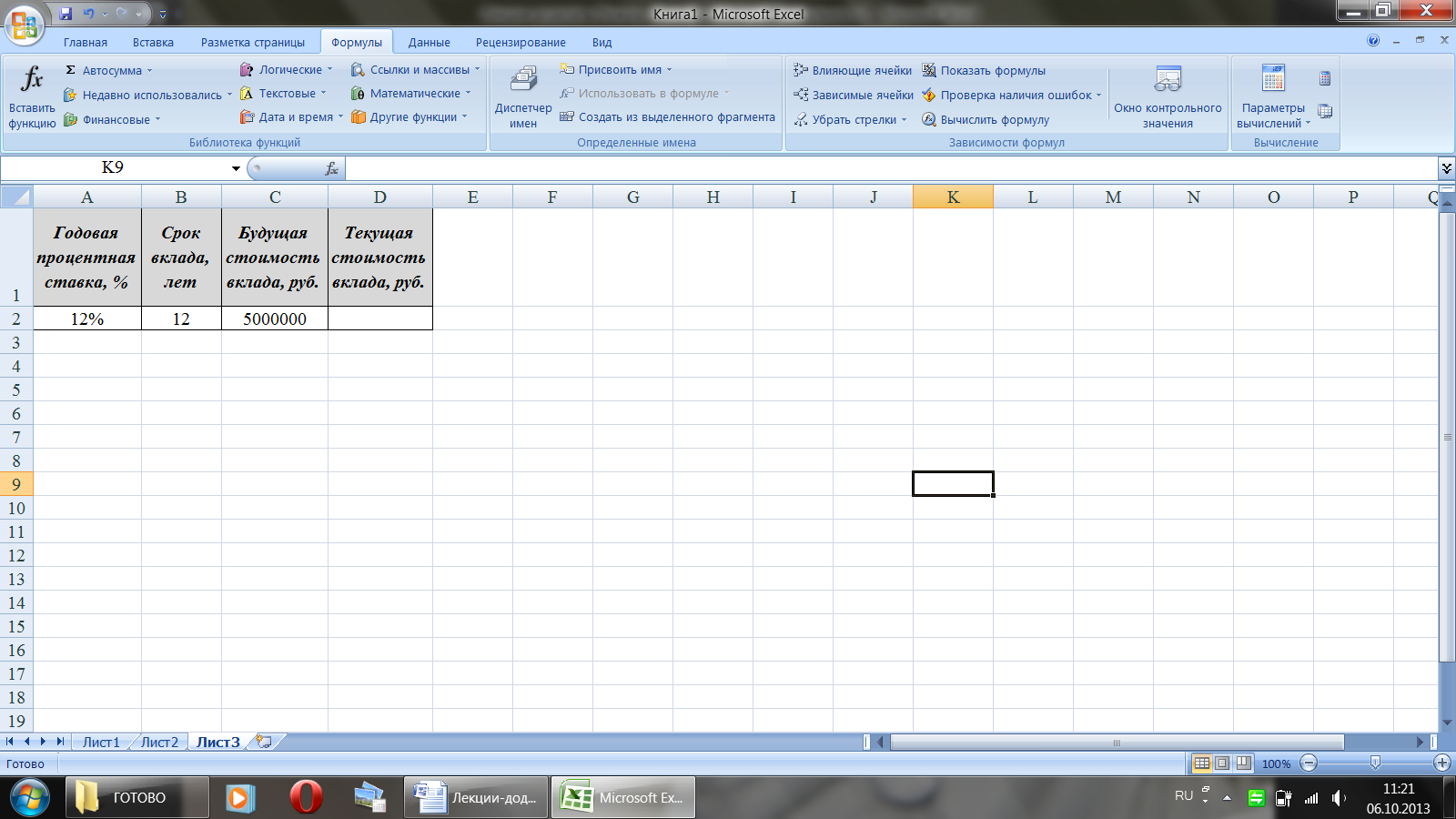
Task: Open Calculation Options (Параметры вычислений) dropdown
Action: coord(1273,96)
